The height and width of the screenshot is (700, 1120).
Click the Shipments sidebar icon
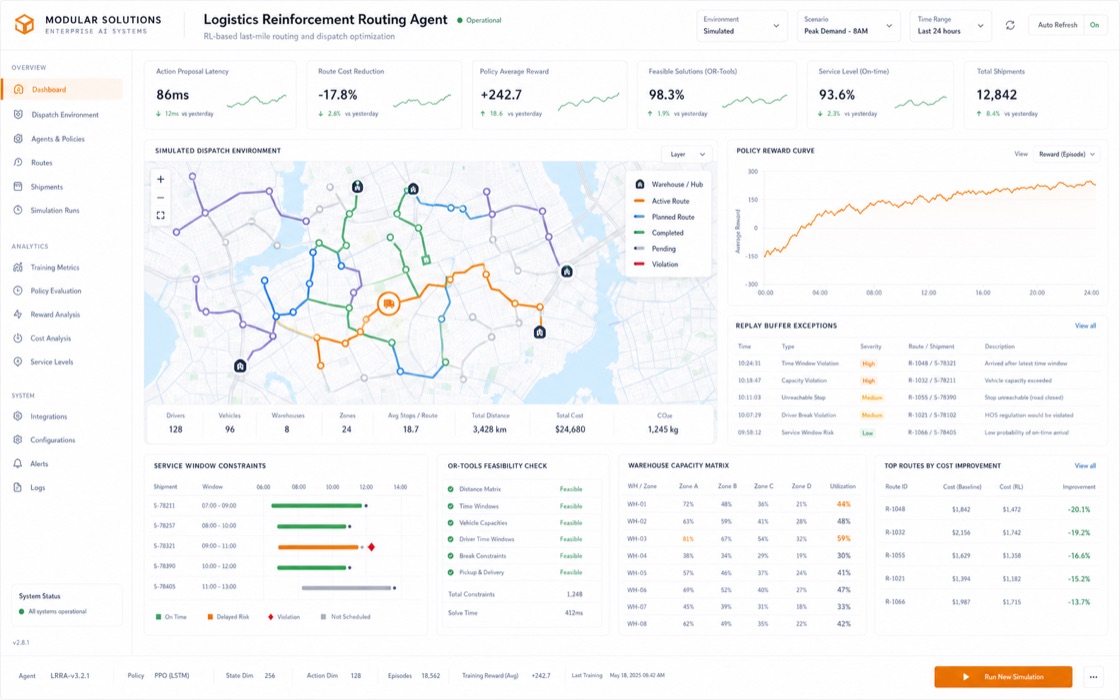(18, 186)
